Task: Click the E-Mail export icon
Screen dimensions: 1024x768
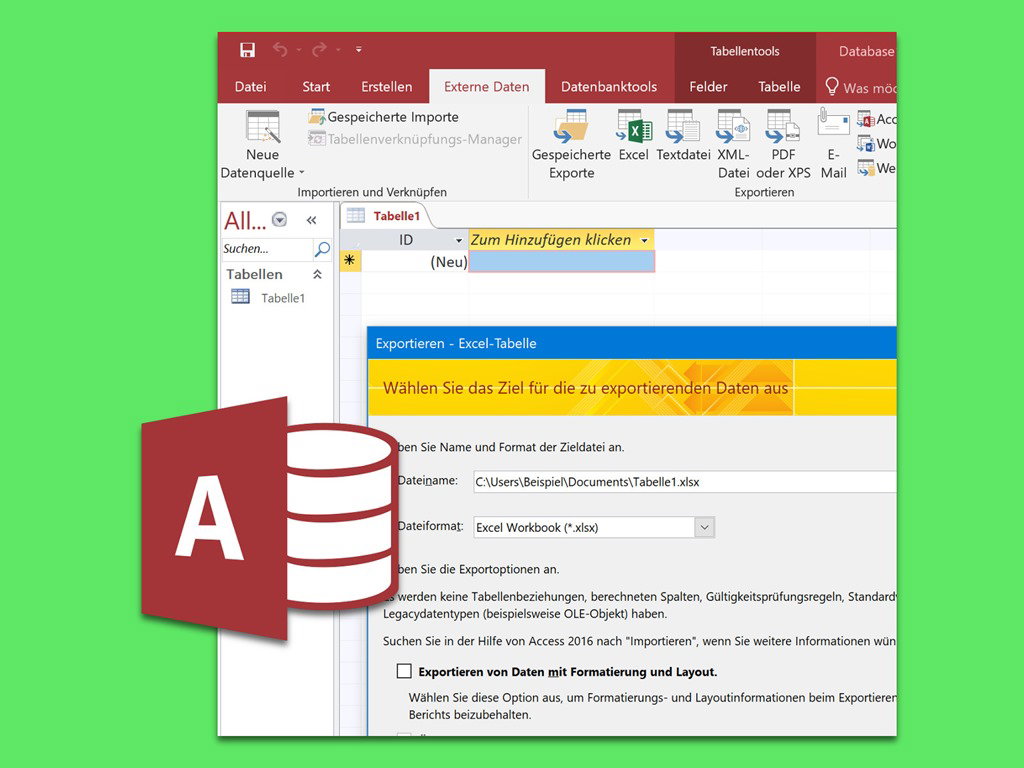Action: click(x=833, y=126)
